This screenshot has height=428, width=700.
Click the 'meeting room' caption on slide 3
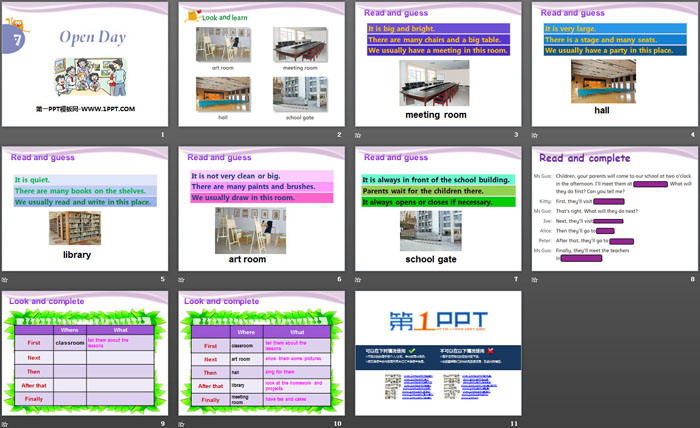coord(436,115)
